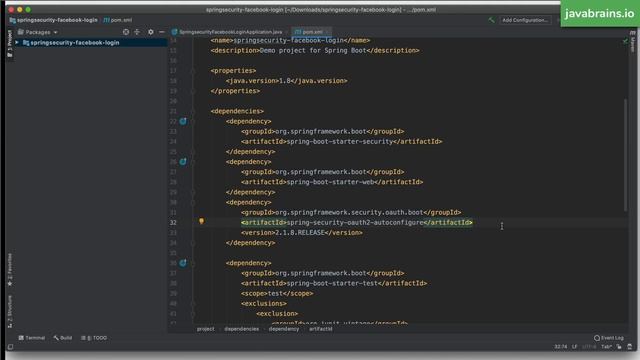Open the Build tool window tab
The image size is (640, 360).
tap(63, 338)
